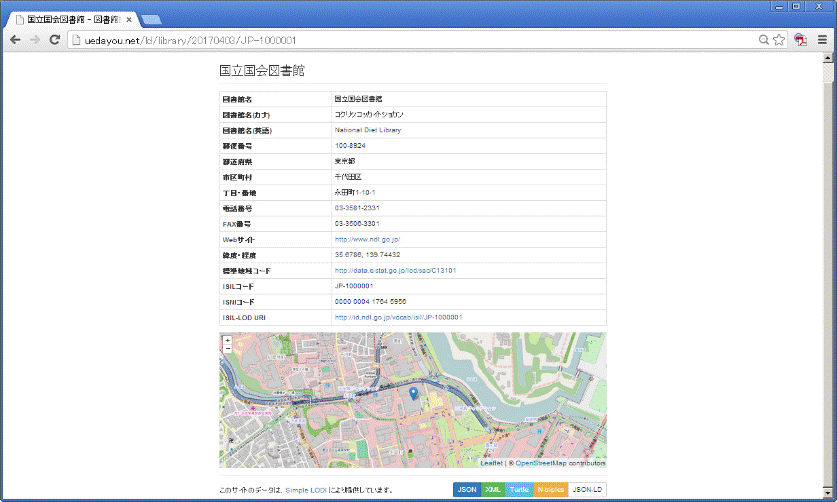Select ISNI value 0000 0004 1764 5950
The image size is (837, 502).
coord(370,302)
